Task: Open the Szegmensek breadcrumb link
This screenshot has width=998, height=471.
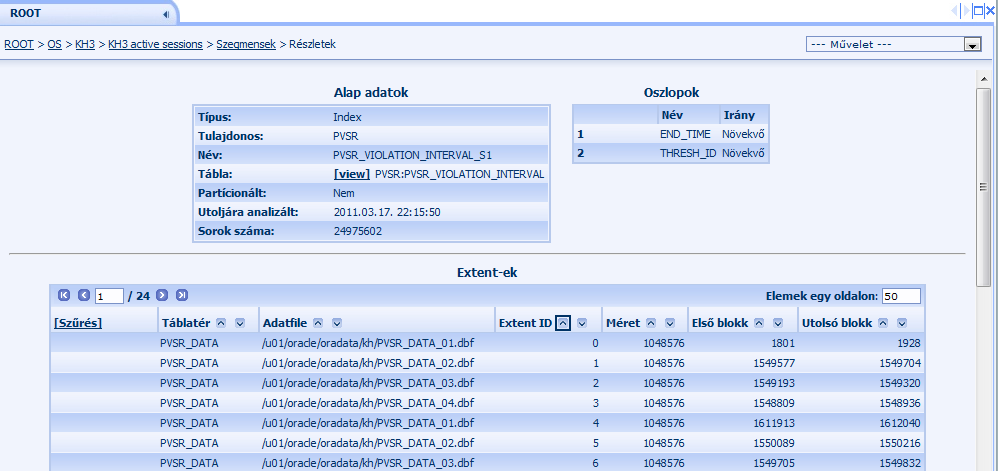Action: [x=247, y=45]
